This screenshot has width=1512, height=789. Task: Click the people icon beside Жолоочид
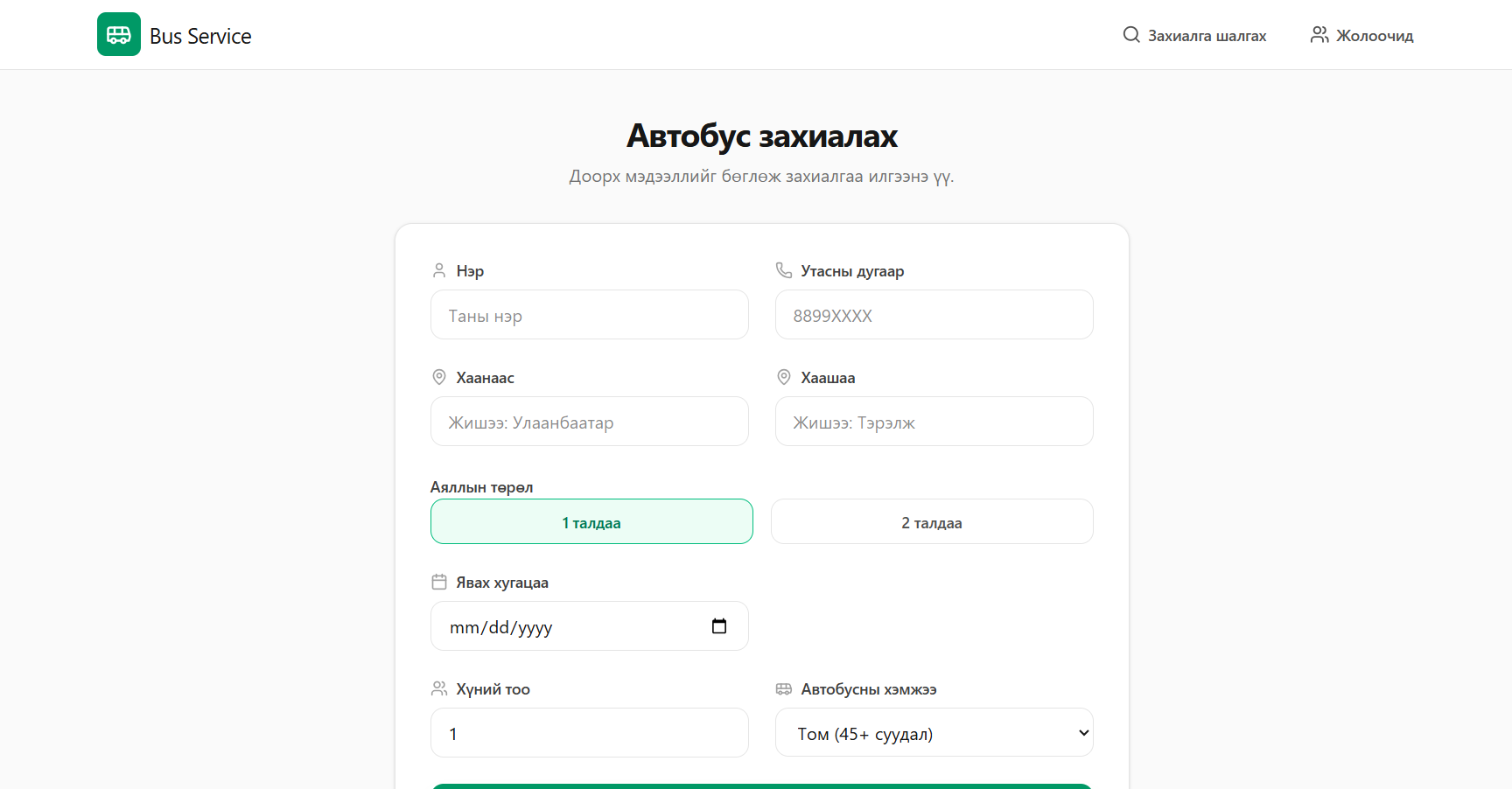(x=1319, y=34)
